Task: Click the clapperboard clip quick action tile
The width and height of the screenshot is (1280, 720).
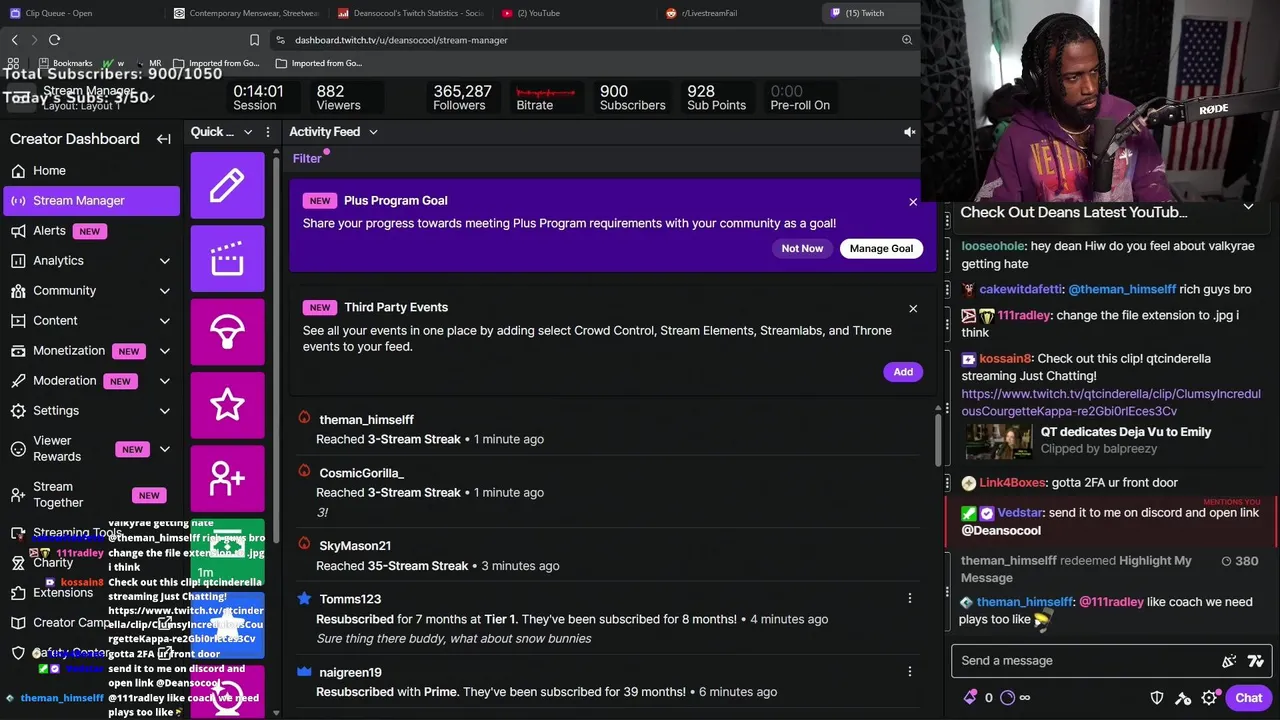Action: click(227, 259)
